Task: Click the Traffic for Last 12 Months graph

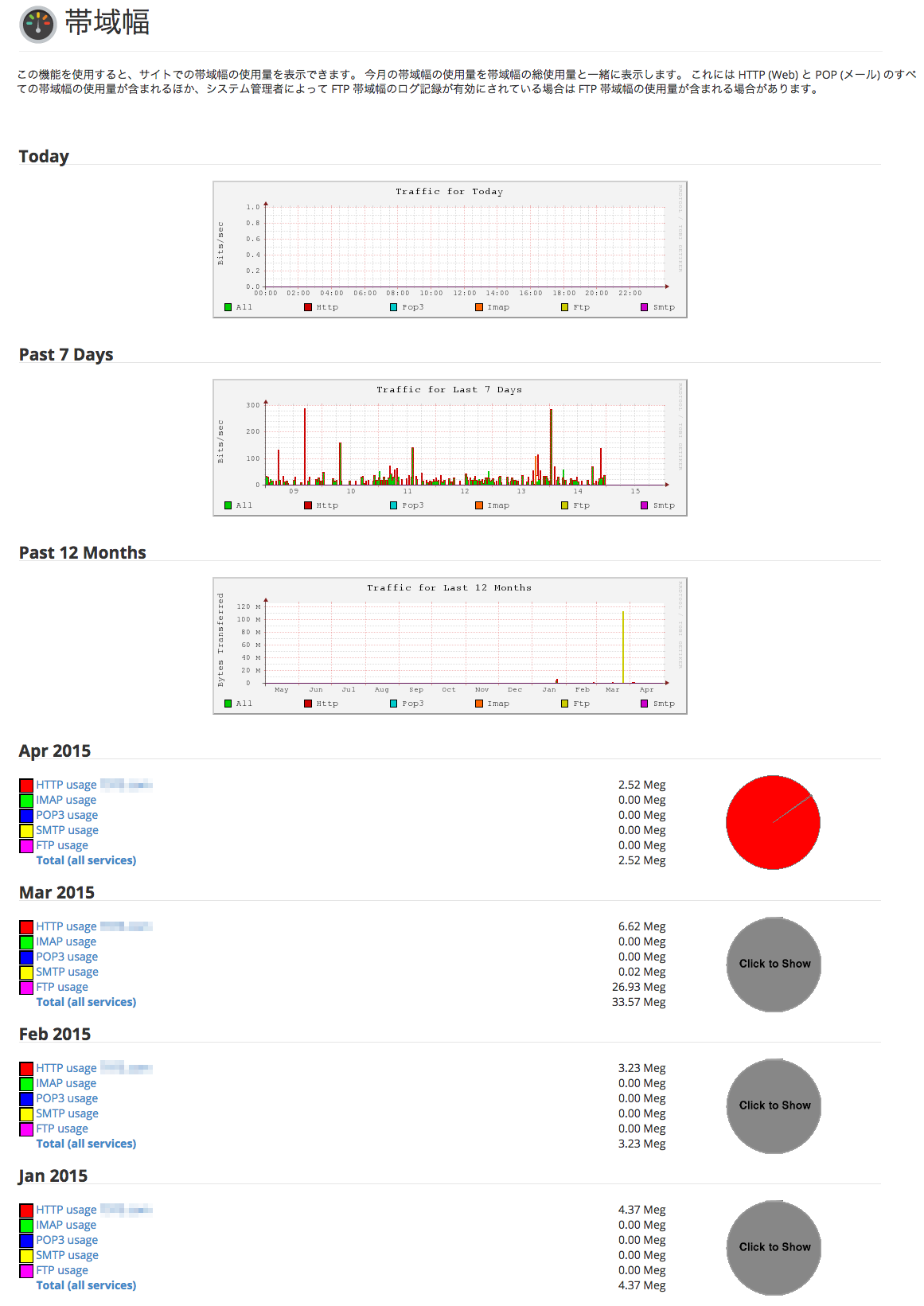Action: click(450, 645)
